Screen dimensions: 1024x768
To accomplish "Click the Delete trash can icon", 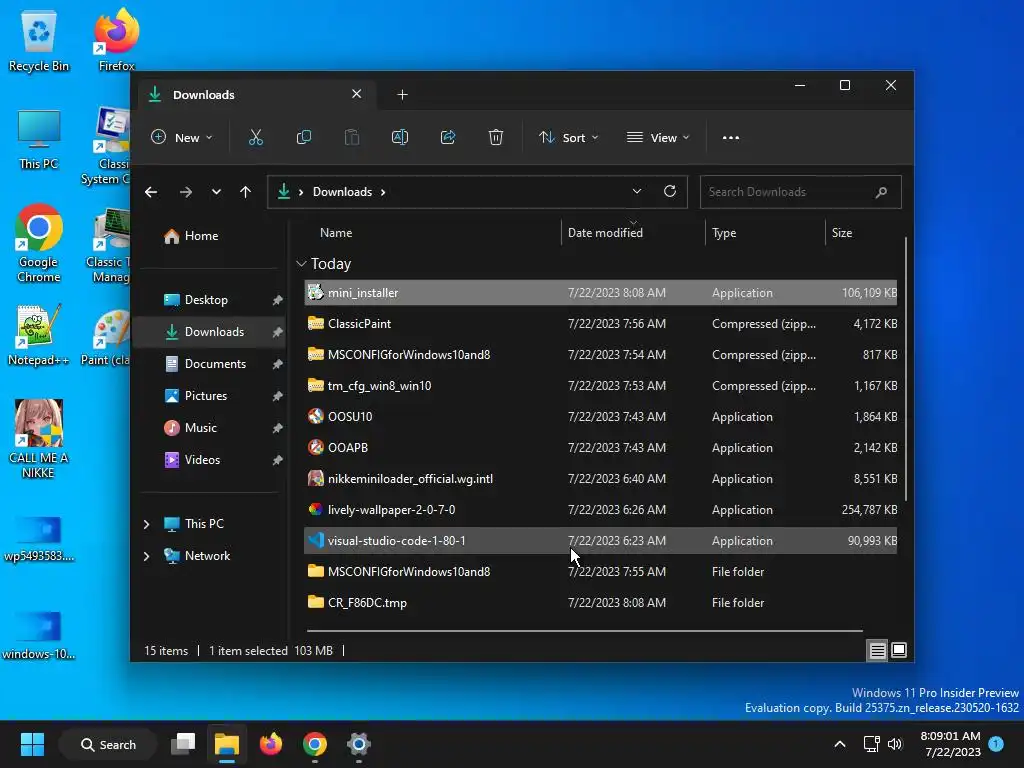I will pos(496,138).
